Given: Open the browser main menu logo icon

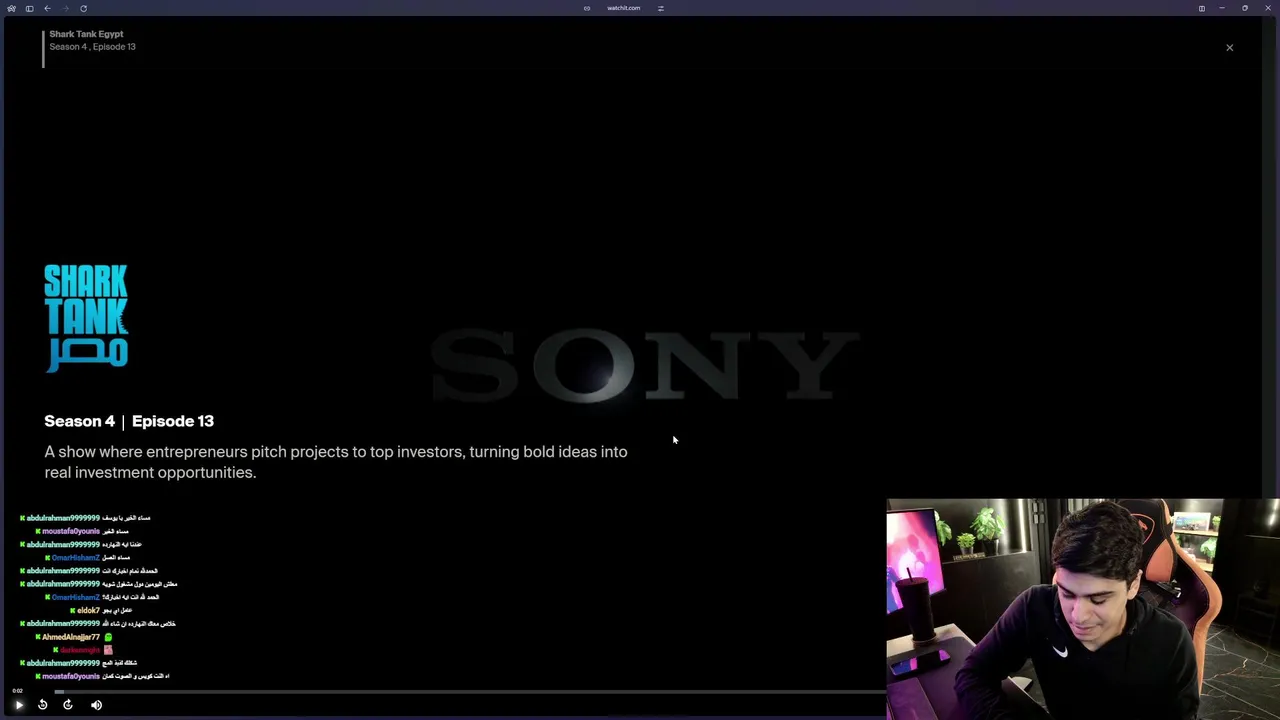Looking at the screenshot, I should click(x=11, y=8).
